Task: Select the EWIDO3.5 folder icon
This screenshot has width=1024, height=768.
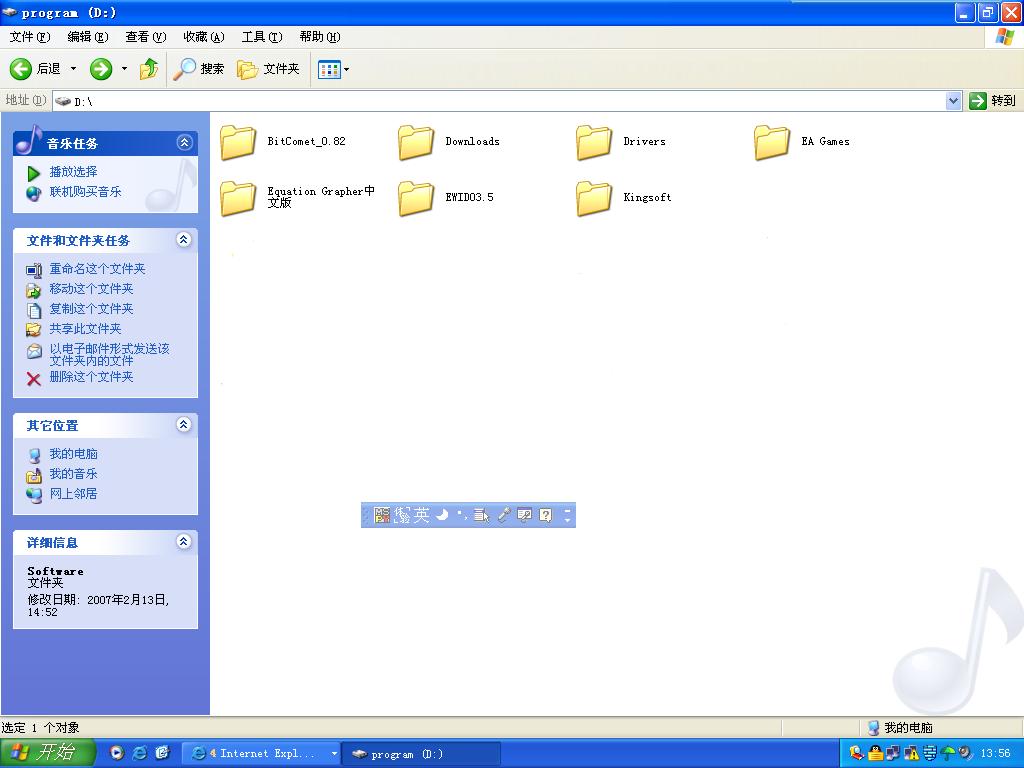Action: 416,198
